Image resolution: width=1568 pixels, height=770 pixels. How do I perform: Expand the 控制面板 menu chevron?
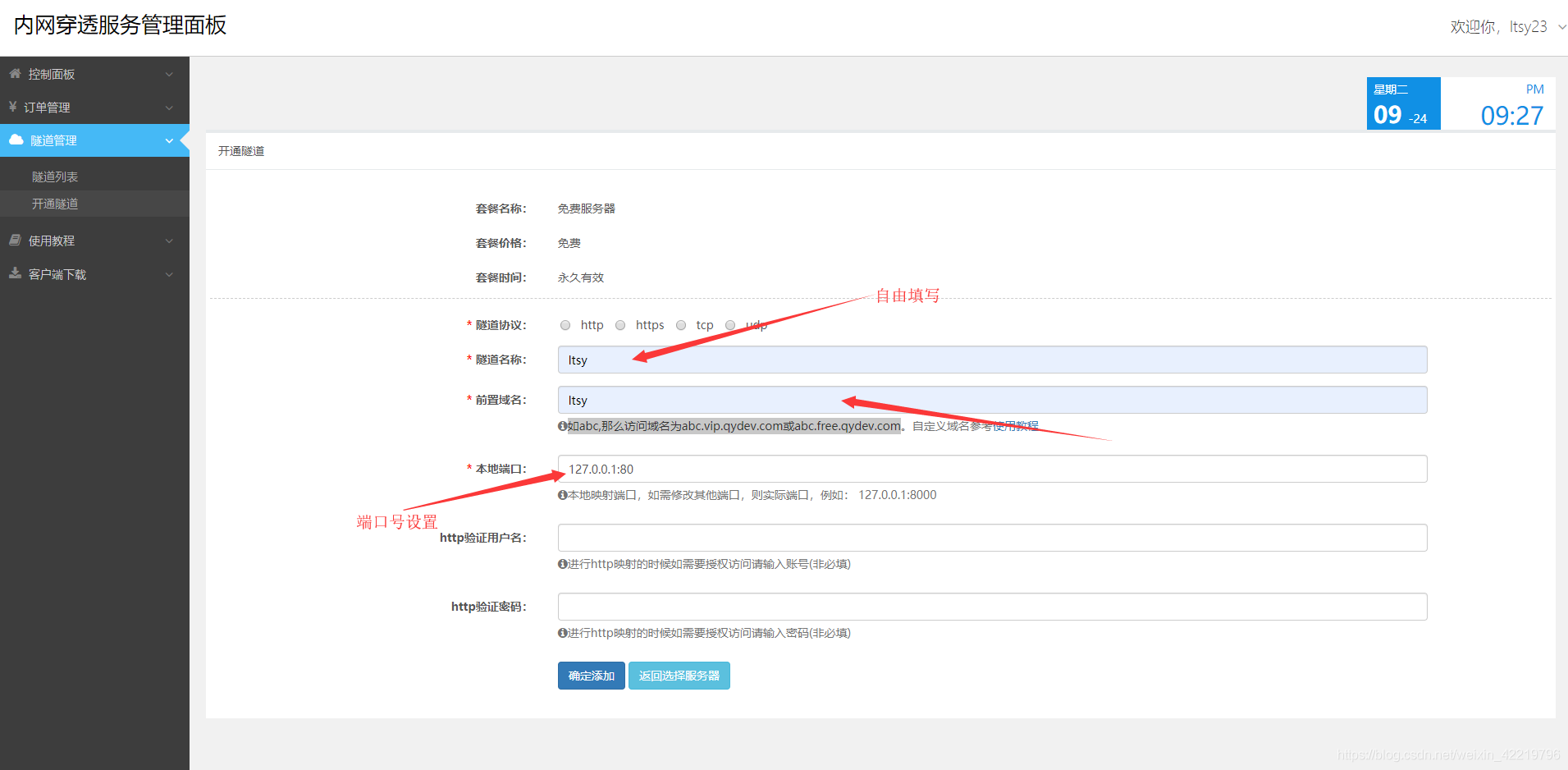pos(169,74)
